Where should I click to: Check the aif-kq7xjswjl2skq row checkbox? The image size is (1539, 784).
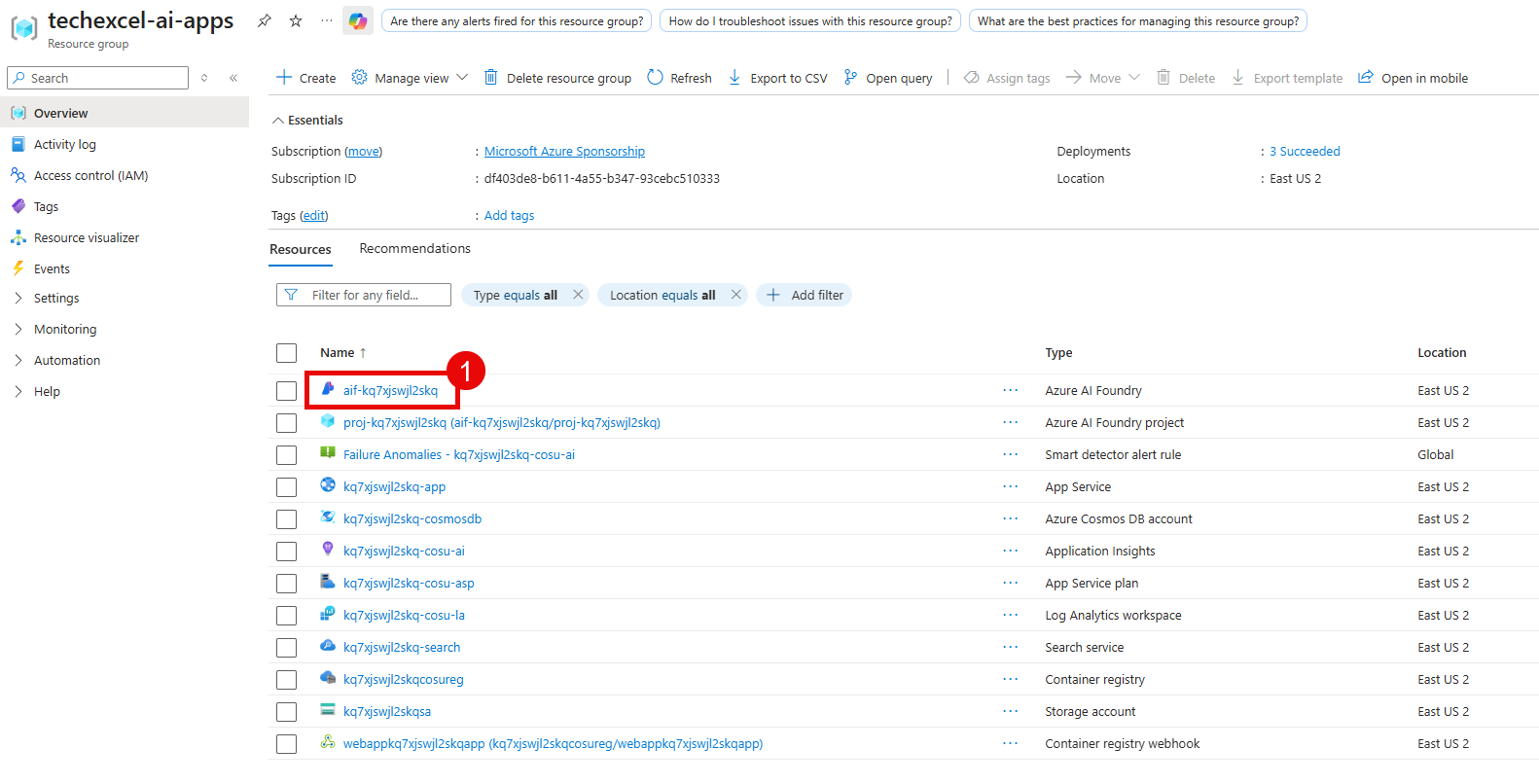286,391
